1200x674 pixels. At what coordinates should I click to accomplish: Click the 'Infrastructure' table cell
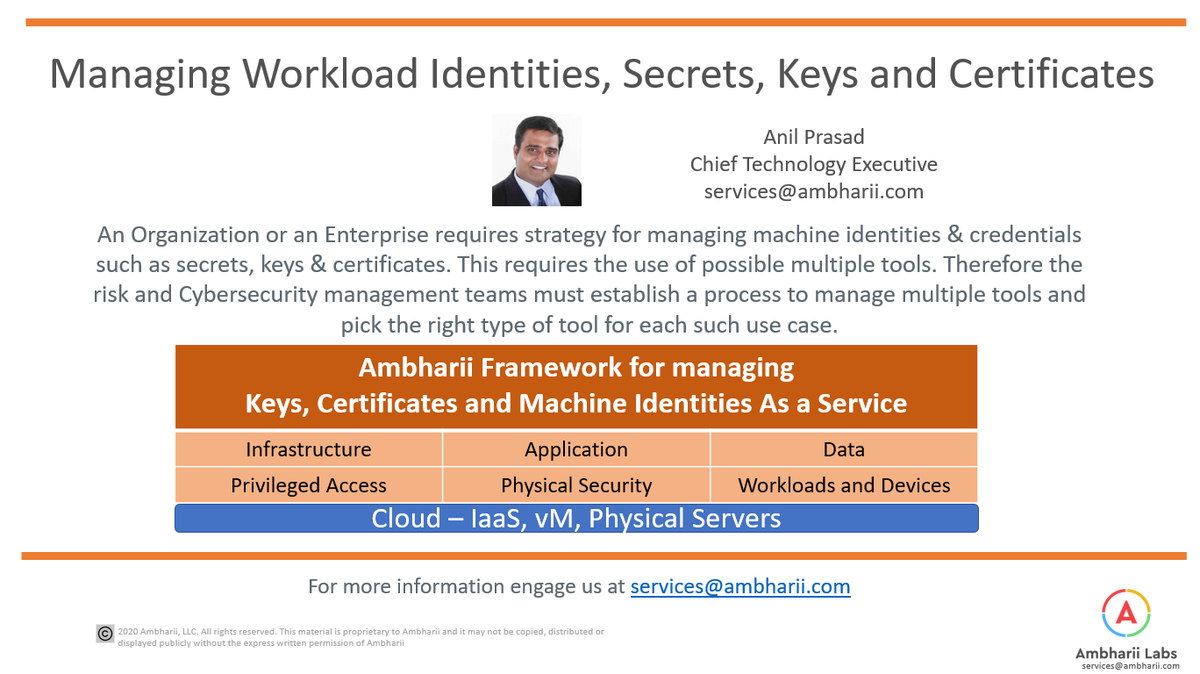tap(309, 449)
